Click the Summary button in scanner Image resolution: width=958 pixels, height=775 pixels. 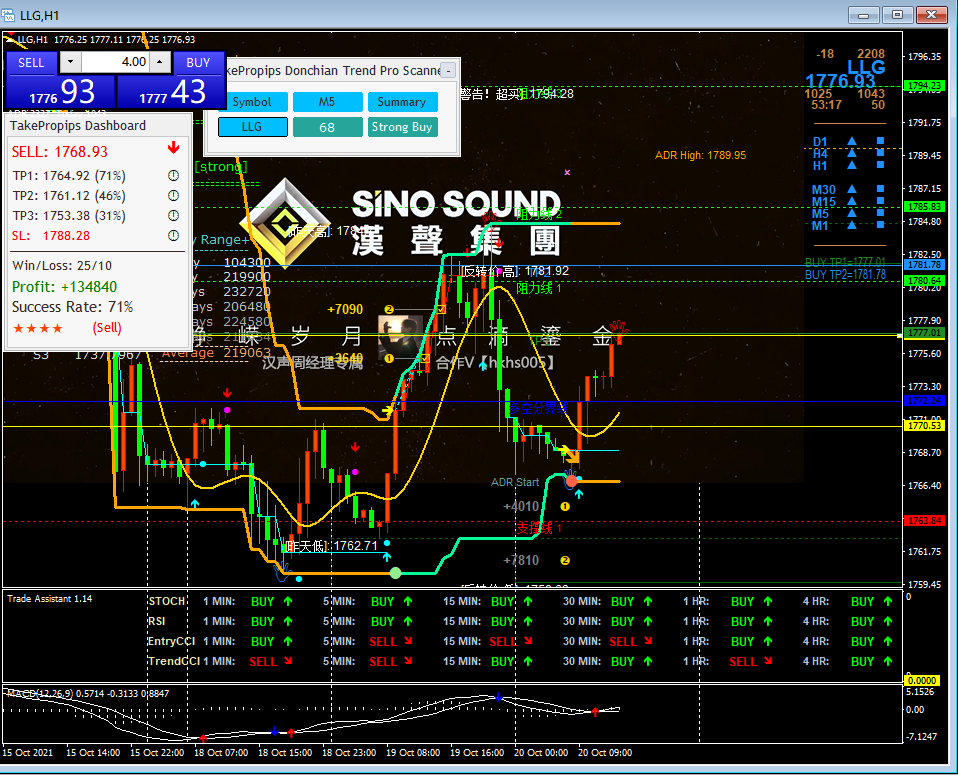401,102
